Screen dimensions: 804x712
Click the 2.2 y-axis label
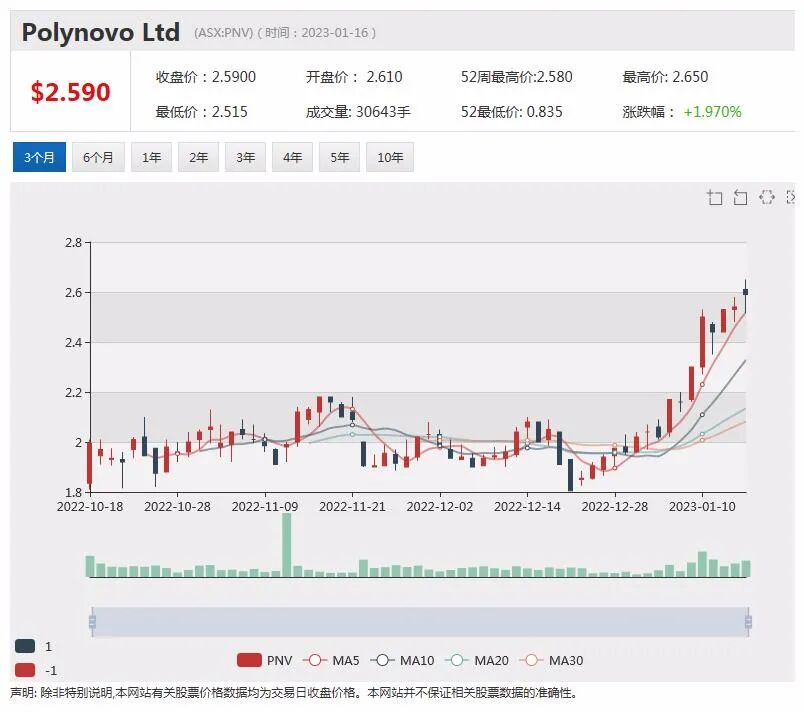73,393
